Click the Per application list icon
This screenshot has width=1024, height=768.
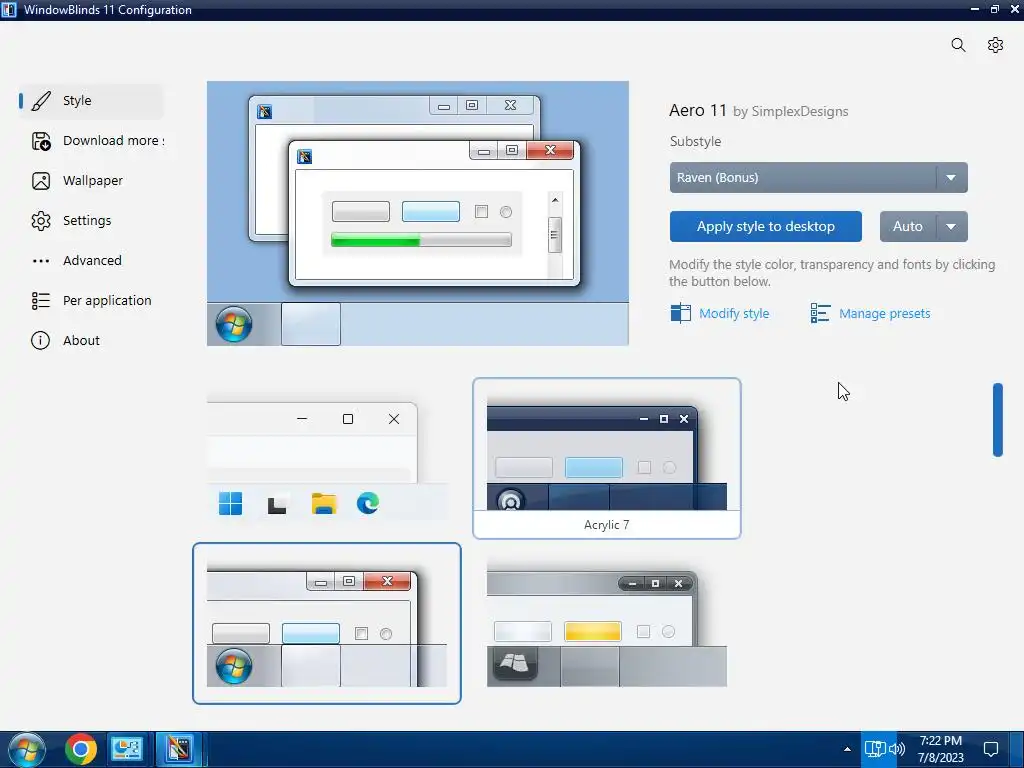(x=40, y=300)
